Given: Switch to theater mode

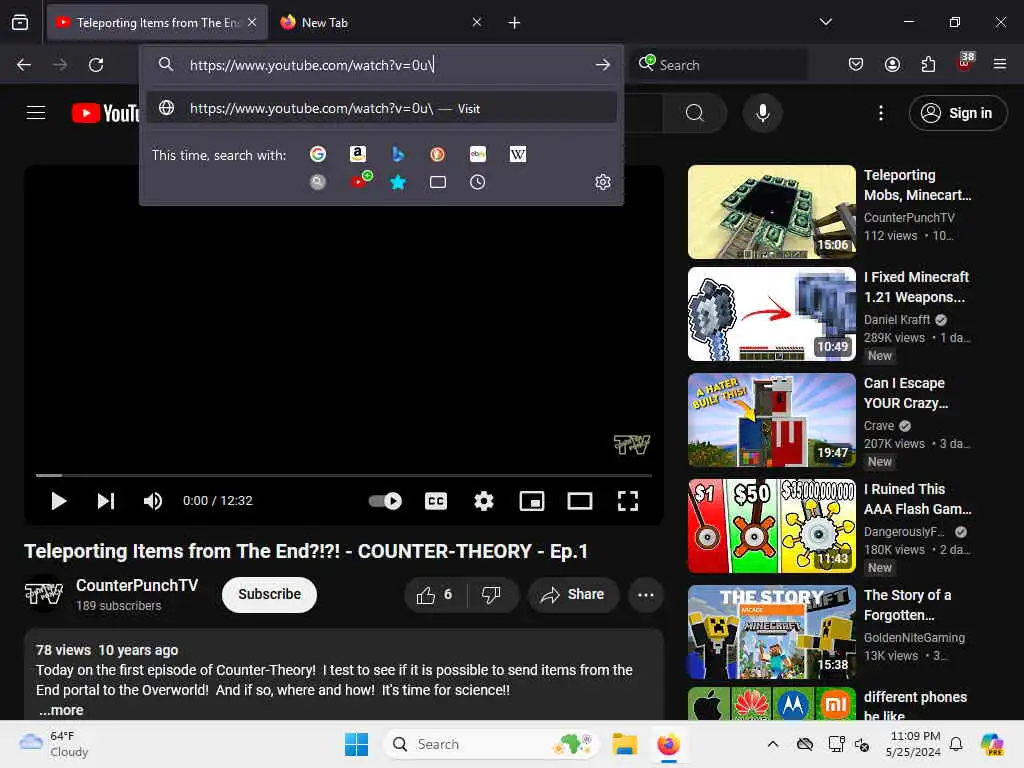Looking at the screenshot, I should (x=579, y=501).
